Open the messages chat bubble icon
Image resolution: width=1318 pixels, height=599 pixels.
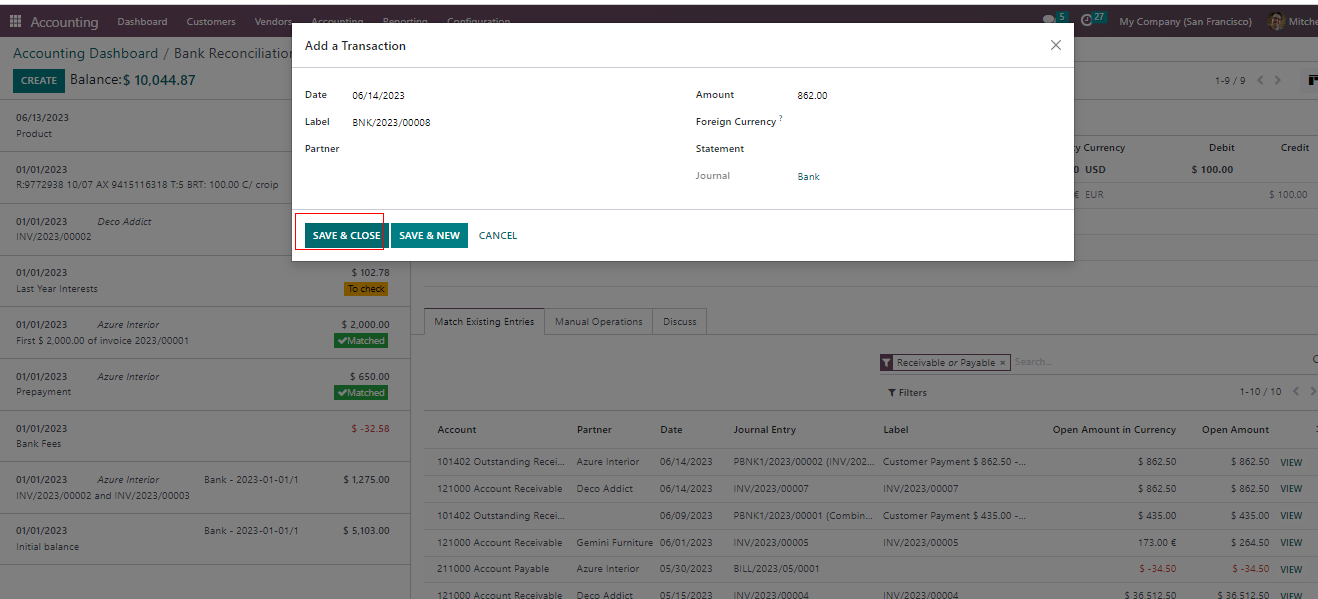point(1048,19)
